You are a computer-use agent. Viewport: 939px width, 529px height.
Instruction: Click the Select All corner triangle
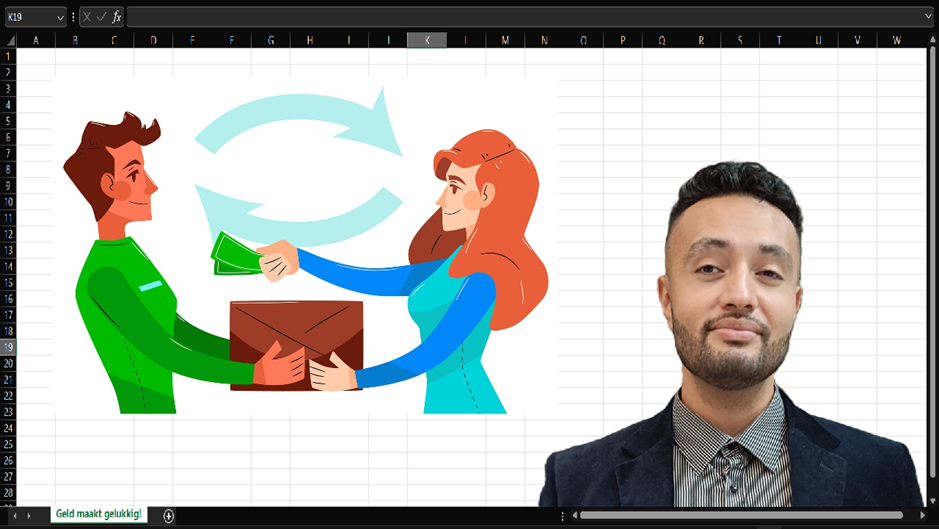pos(8,40)
